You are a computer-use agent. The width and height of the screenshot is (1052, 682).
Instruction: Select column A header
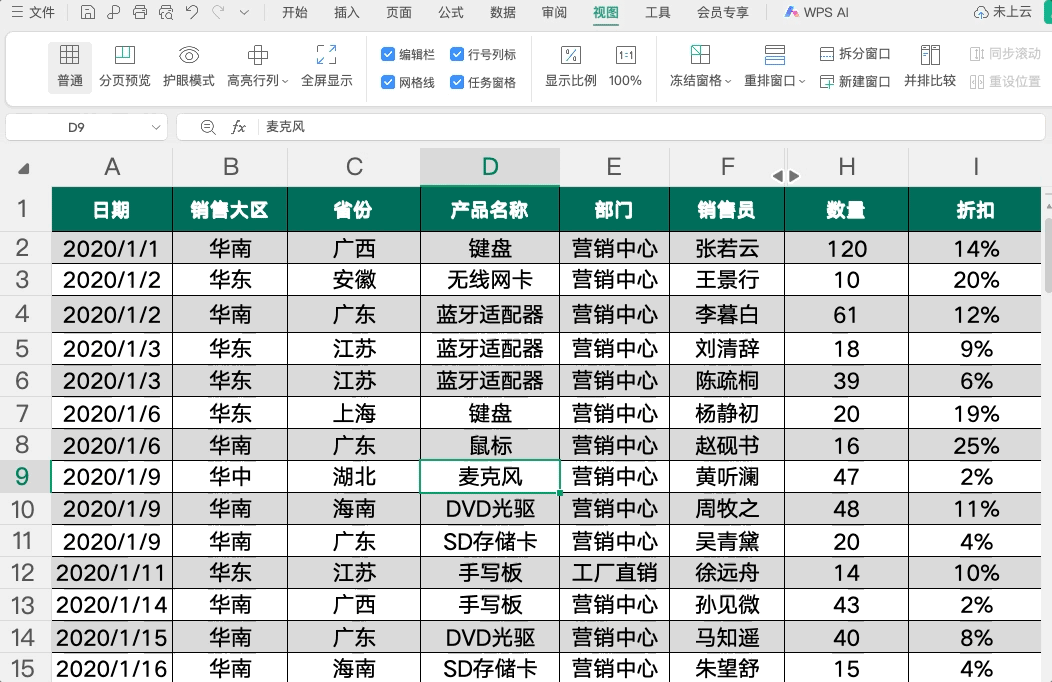112,166
